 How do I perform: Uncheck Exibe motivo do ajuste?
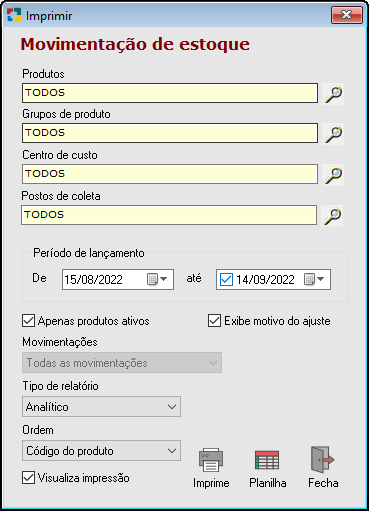214,321
